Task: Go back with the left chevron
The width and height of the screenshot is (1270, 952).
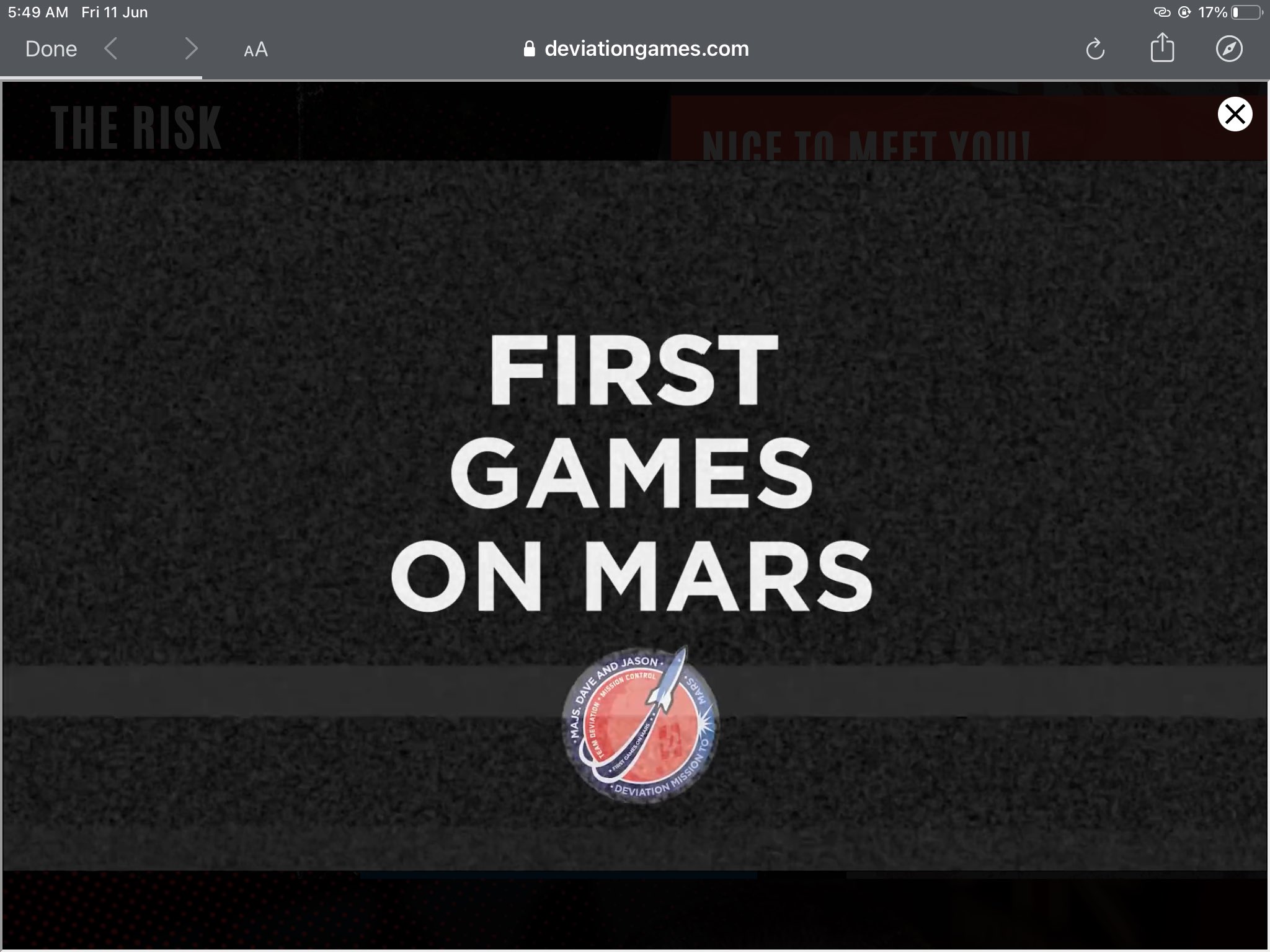Action: coord(111,48)
